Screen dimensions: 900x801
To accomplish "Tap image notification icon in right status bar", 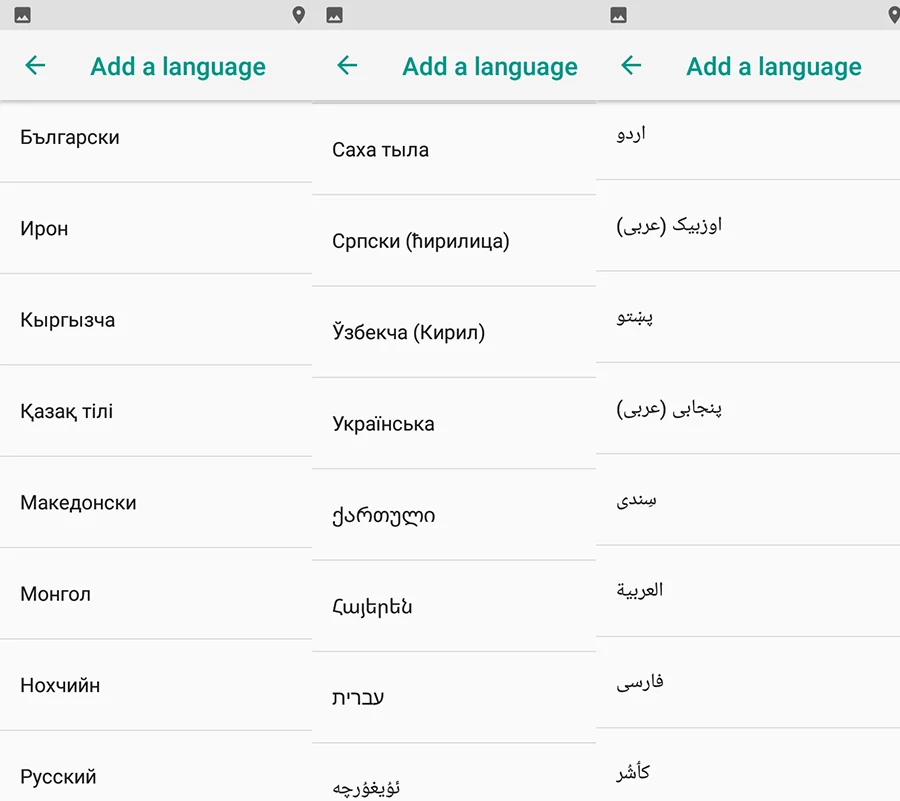I will click(619, 15).
